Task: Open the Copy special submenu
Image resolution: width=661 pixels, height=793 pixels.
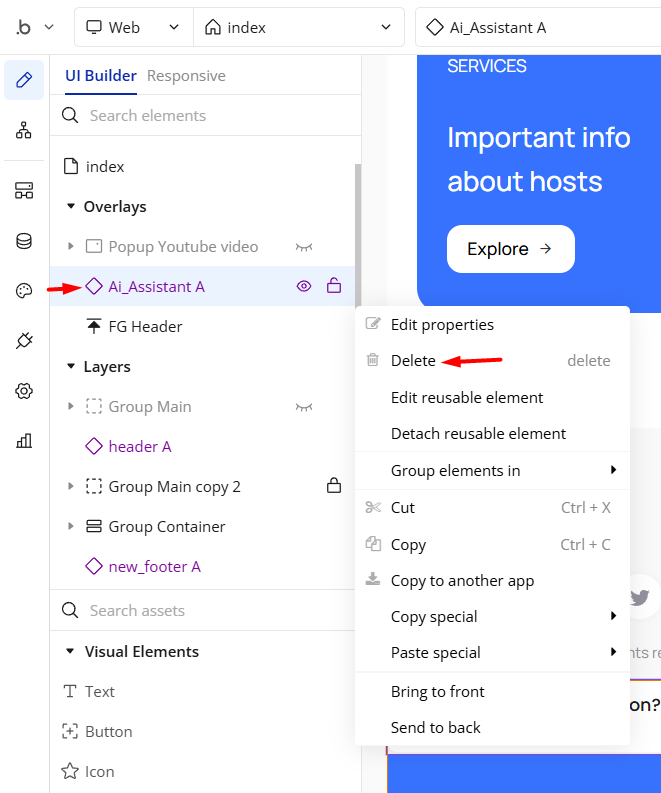Action: (x=492, y=616)
